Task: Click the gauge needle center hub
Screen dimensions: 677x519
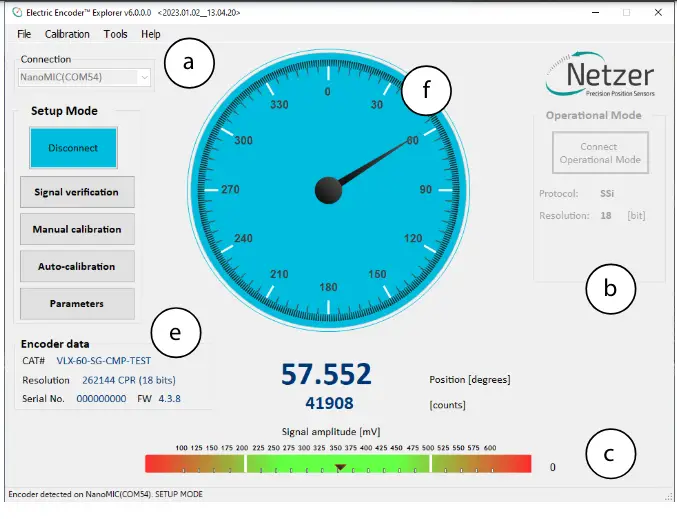Action: pyautogui.click(x=328, y=189)
